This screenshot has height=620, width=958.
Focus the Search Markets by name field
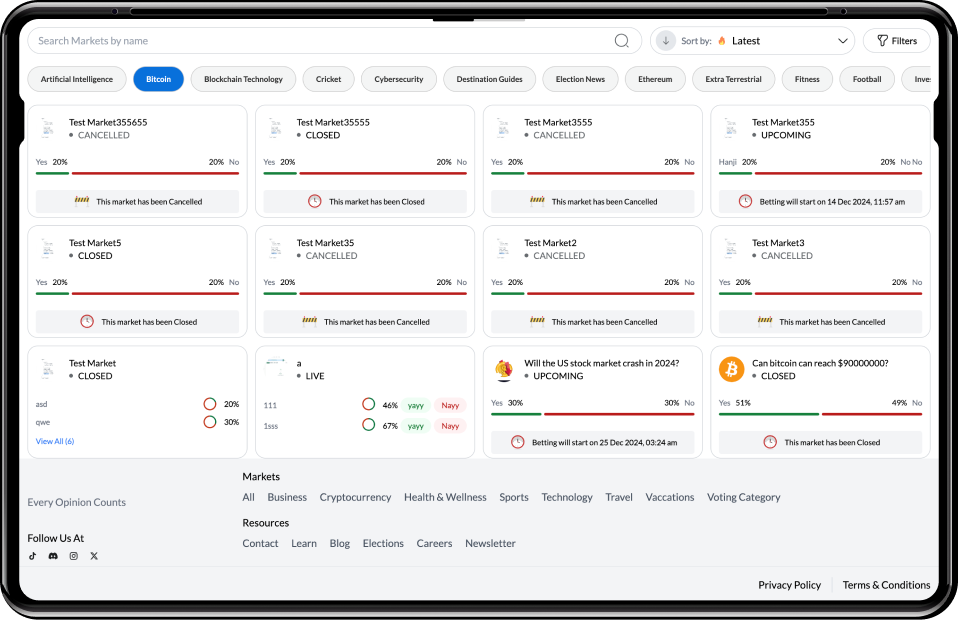pyautogui.click(x=320, y=41)
